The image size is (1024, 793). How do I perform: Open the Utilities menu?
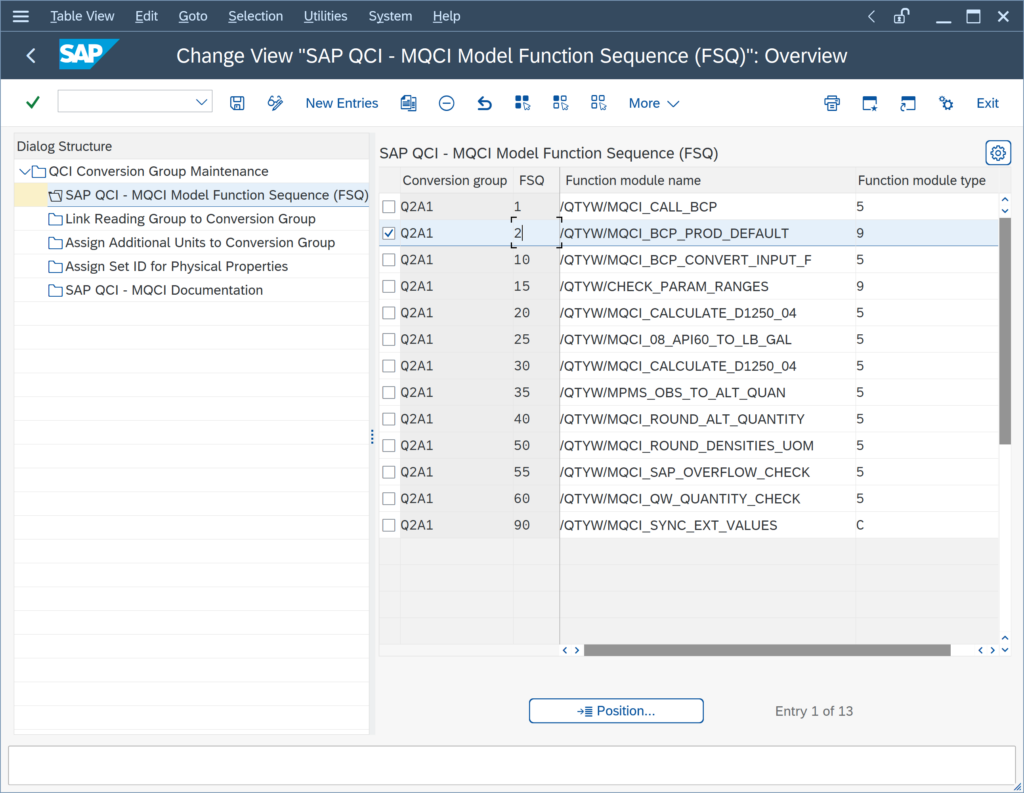click(x=325, y=16)
